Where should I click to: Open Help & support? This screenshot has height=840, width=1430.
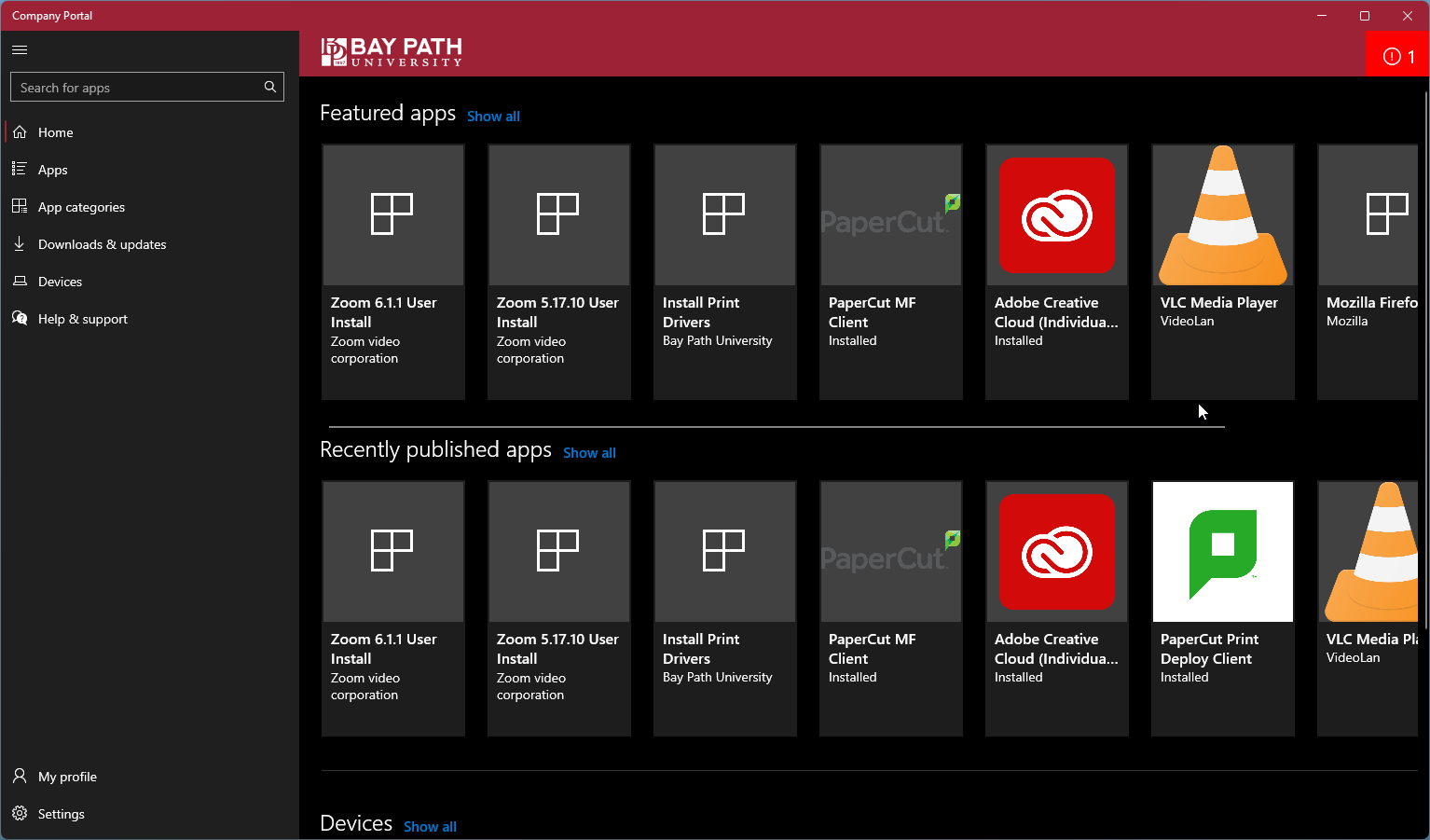point(19,318)
